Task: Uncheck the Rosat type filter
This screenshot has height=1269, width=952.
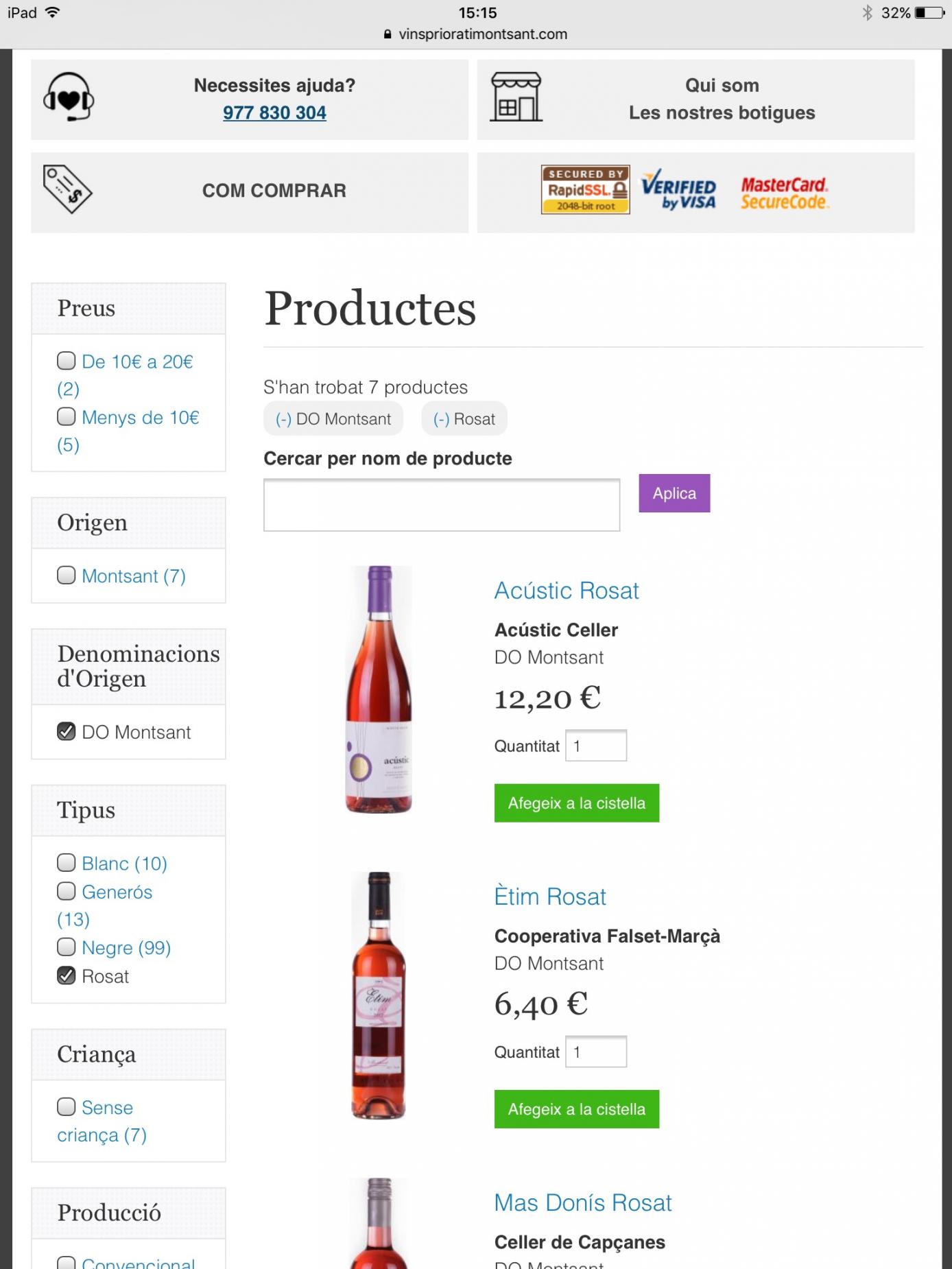Action: click(67, 975)
